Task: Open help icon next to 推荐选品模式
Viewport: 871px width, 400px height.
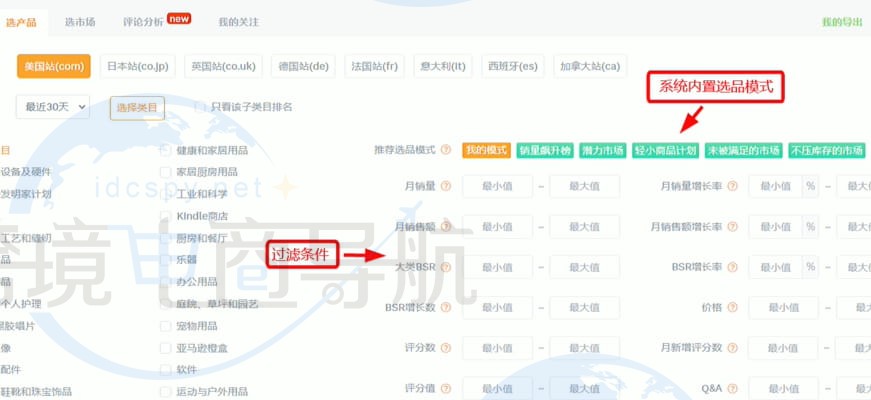Action: pyautogui.click(x=445, y=150)
